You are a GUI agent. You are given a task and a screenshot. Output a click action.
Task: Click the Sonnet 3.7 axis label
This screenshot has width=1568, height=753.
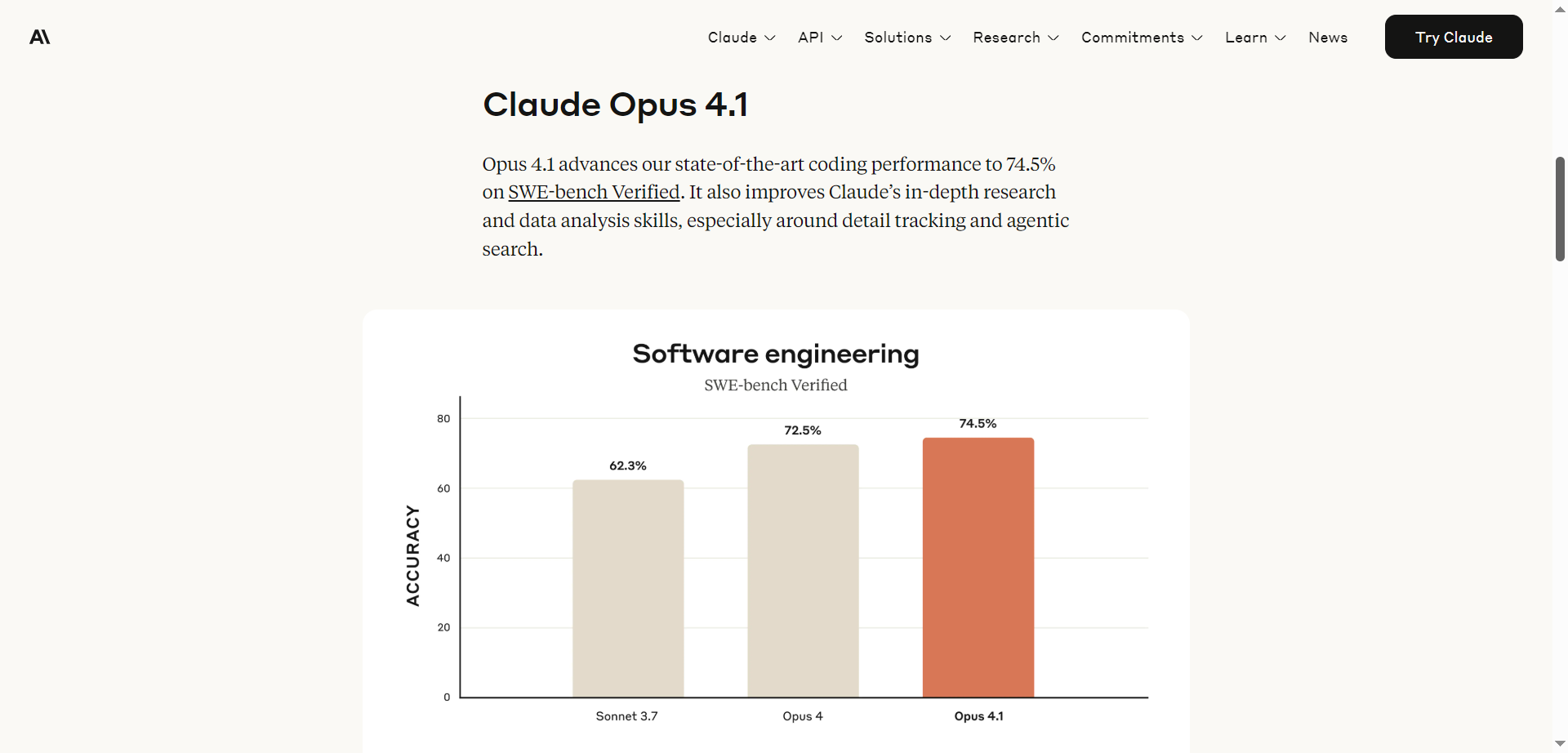(x=626, y=716)
